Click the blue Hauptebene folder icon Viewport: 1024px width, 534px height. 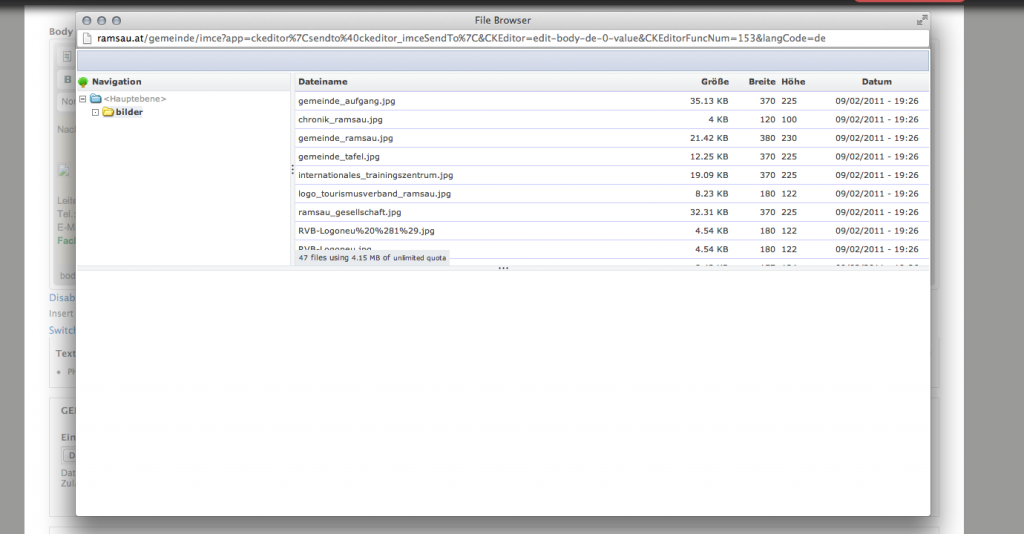coord(96,99)
